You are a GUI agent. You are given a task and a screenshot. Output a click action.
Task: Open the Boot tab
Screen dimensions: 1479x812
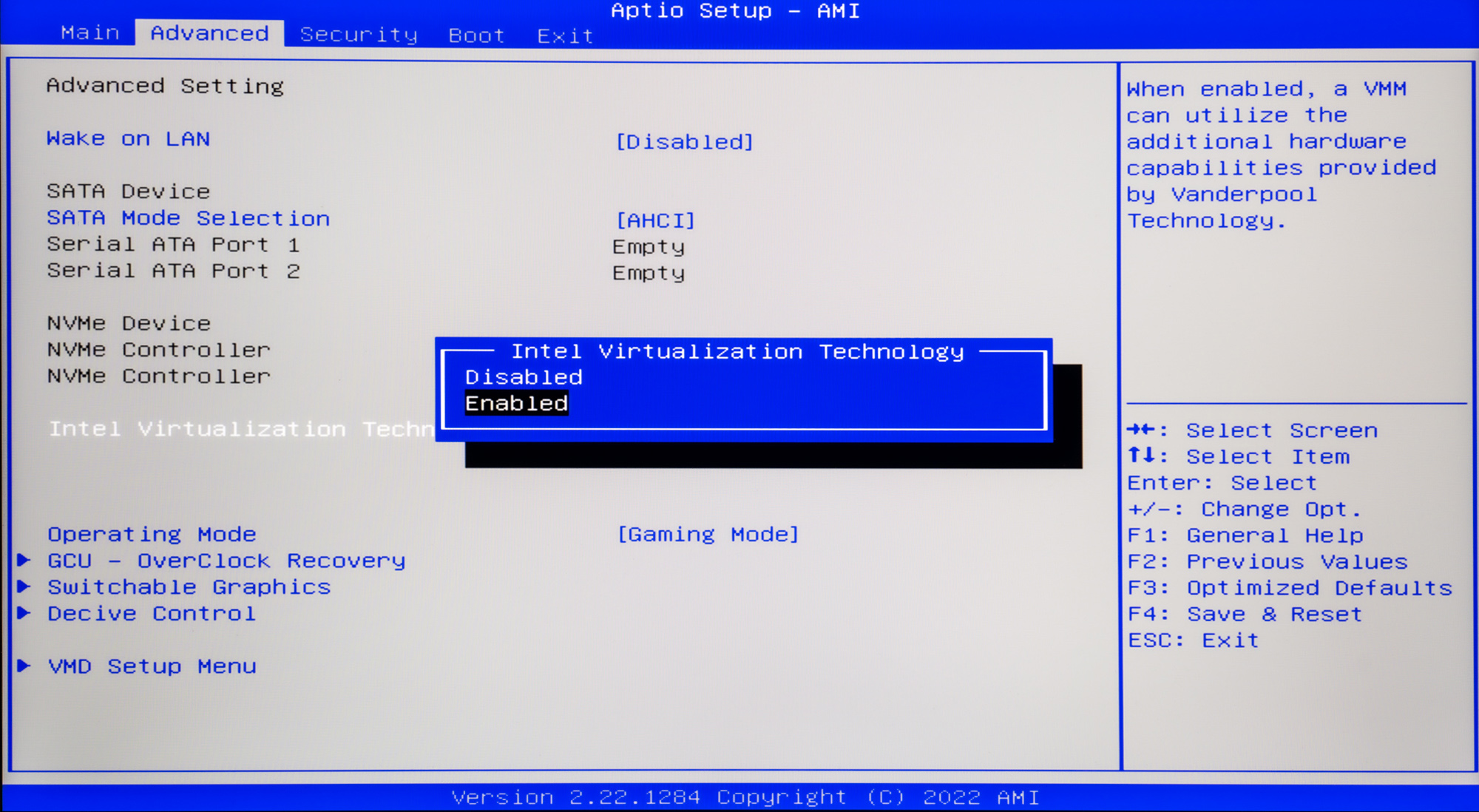tap(476, 35)
